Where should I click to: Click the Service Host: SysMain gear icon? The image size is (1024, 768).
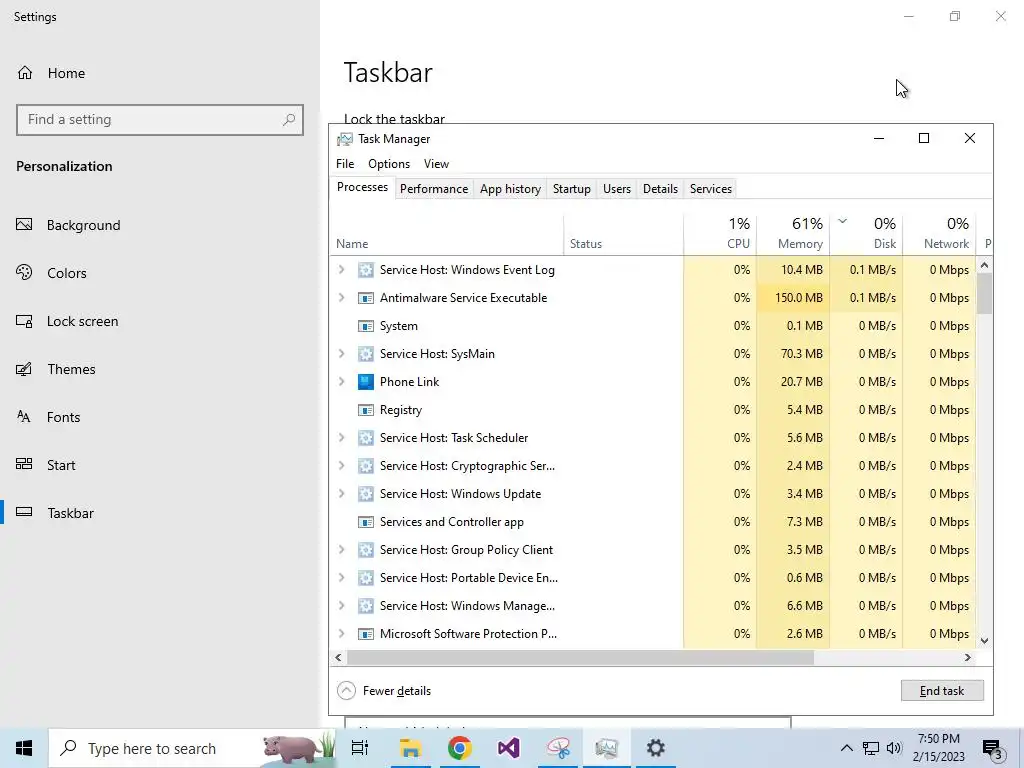pos(366,354)
